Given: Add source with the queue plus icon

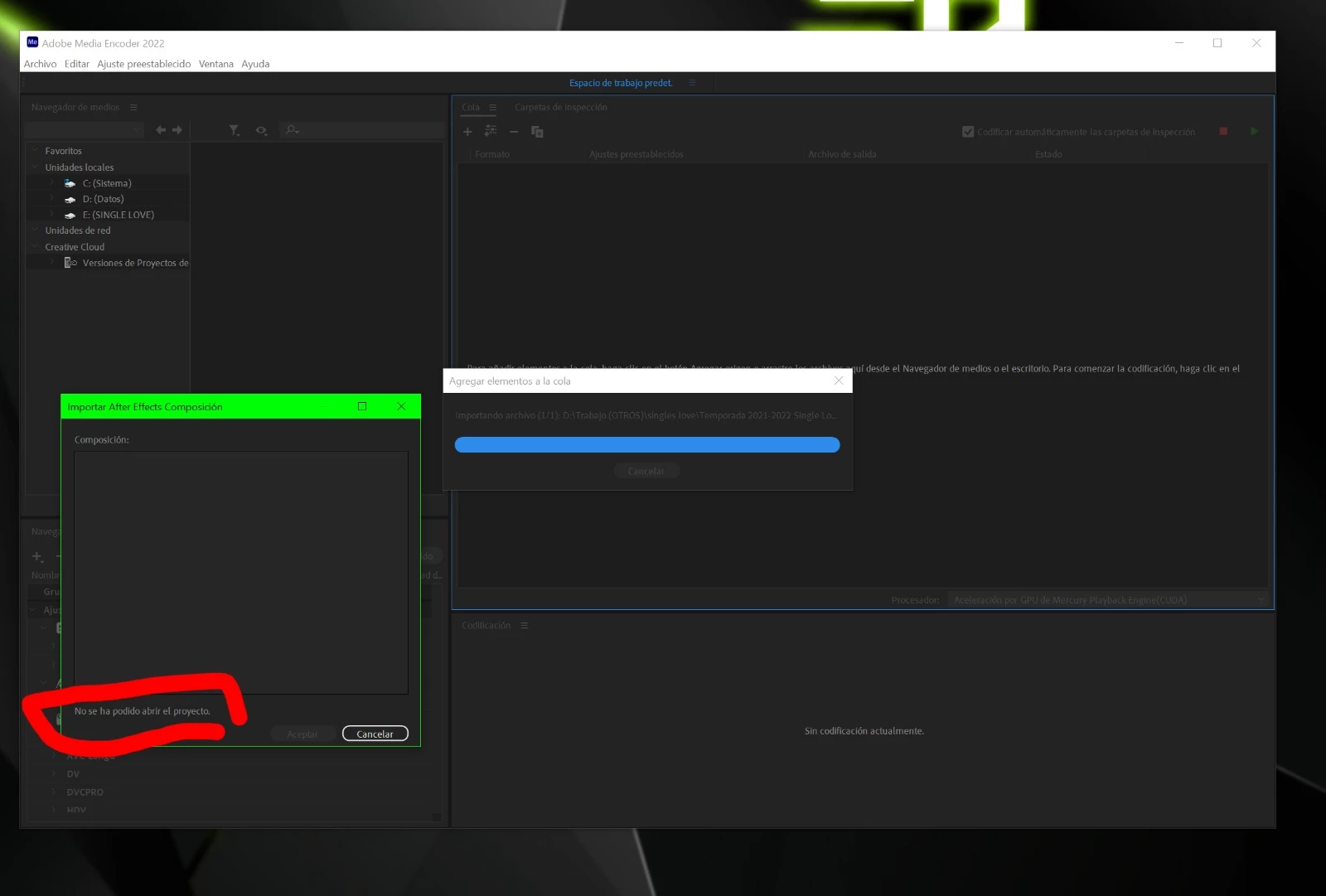Looking at the screenshot, I should coord(467,132).
